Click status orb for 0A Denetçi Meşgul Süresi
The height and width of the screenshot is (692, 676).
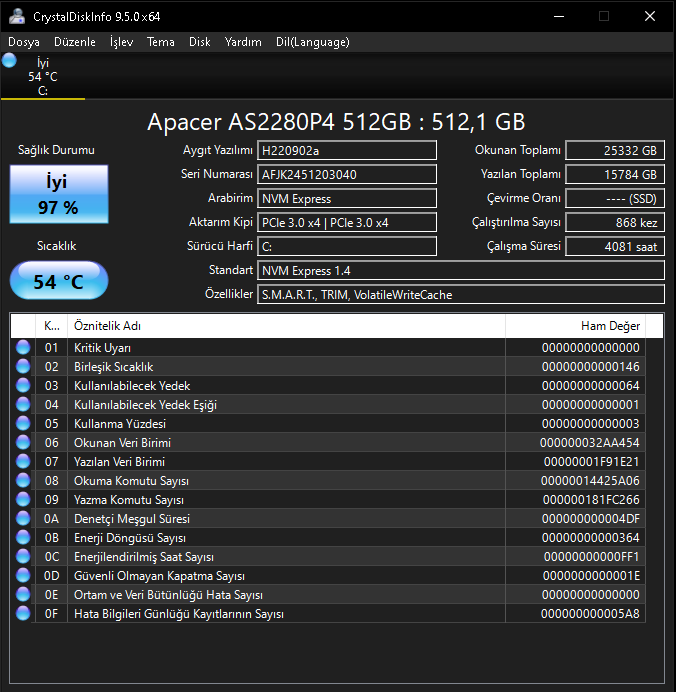(23, 518)
